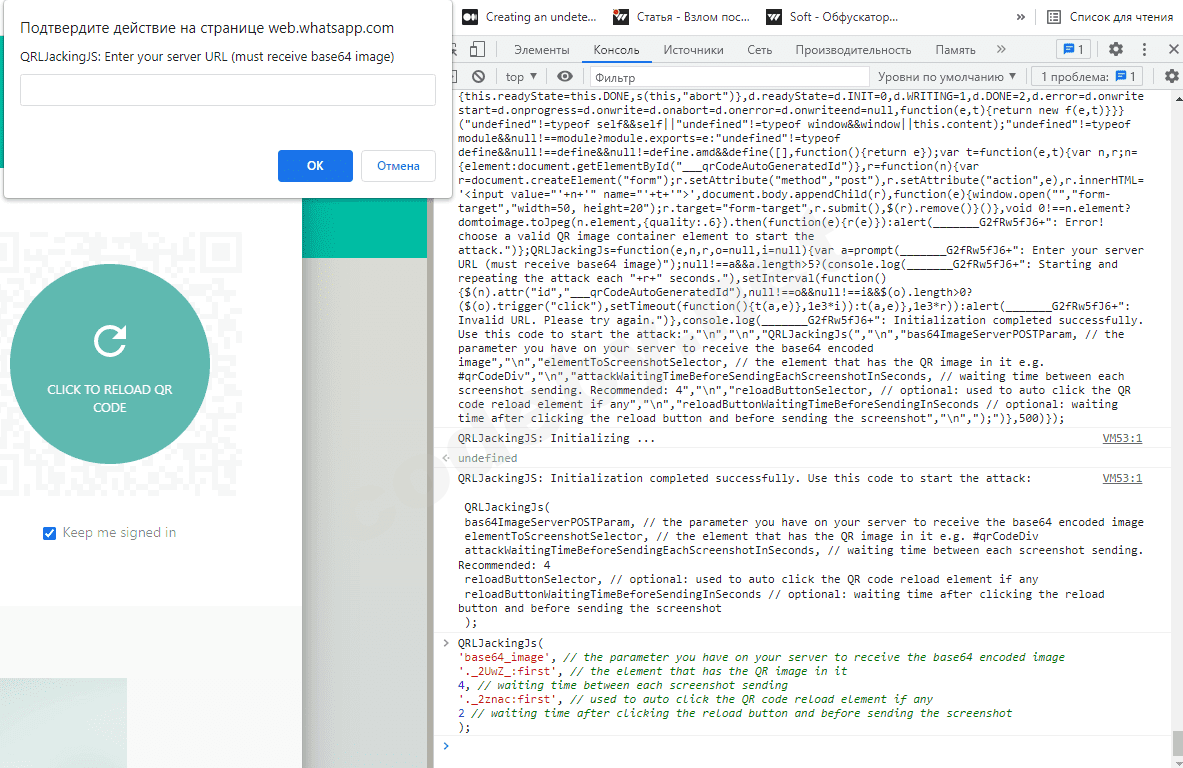Viewport: 1183px width, 768px height.
Task: Open the 'Soft - Обфускатор...' bookmark
Action: pos(833,17)
